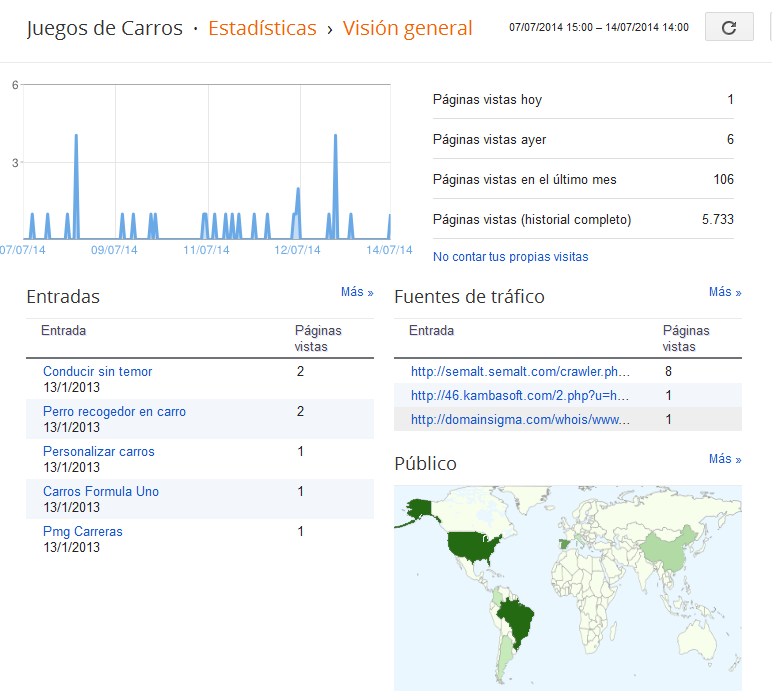
Task: Open the Personalizar carros post
Action: click(98, 451)
